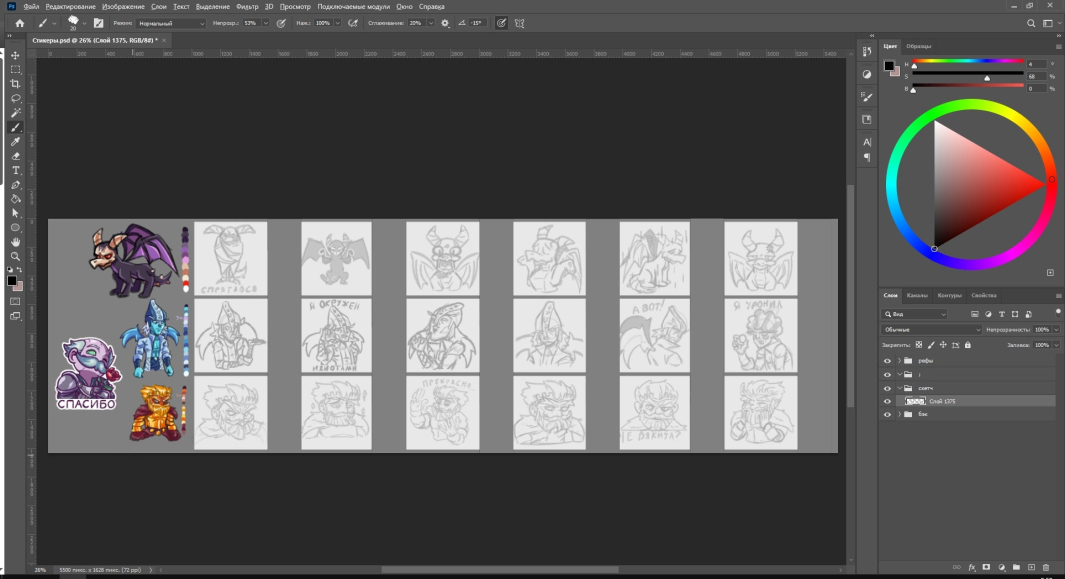Select the Crop tool
Viewport: 1065px width, 579px height.
(x=15, y=84)
